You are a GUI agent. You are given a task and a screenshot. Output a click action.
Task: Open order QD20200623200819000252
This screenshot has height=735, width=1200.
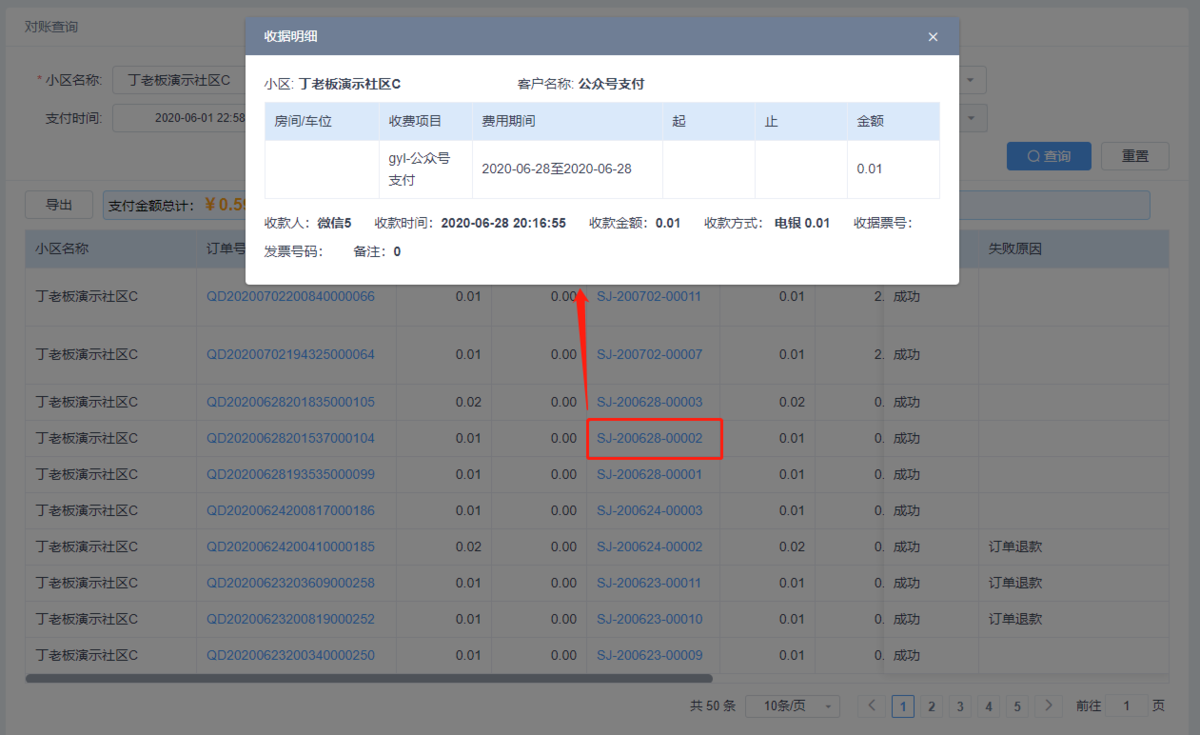290,619
